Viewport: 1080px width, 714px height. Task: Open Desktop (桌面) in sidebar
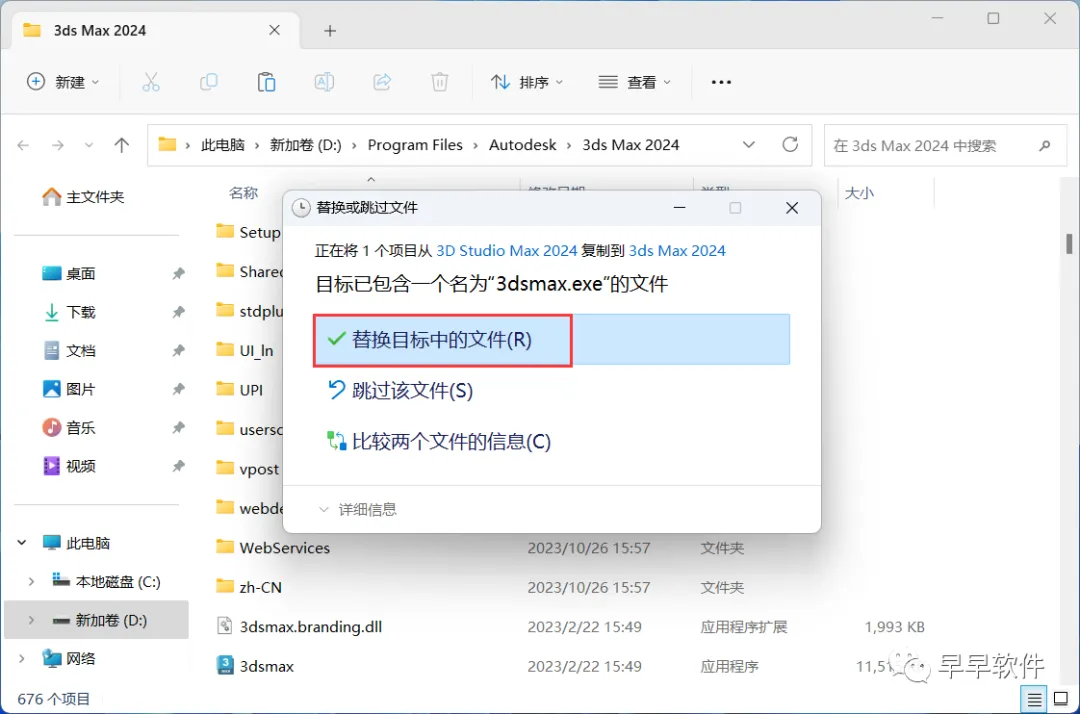tap(69, 273)
